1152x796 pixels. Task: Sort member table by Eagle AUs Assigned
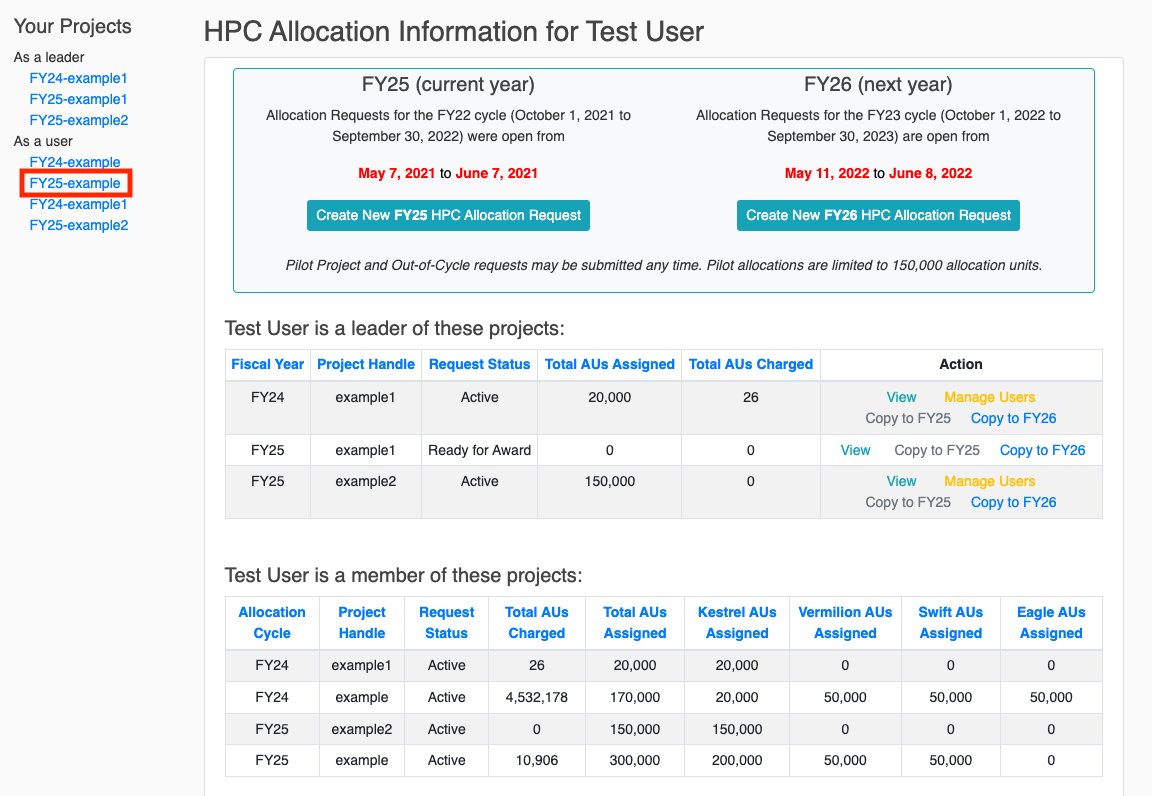pyautogui.click(x=1050, y=622)
